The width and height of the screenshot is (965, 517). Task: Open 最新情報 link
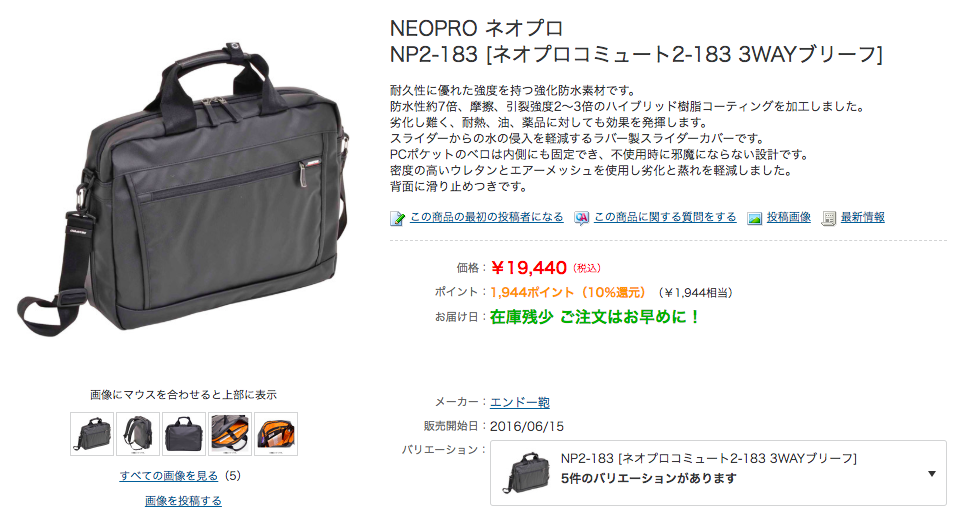[x=862, y=217]
